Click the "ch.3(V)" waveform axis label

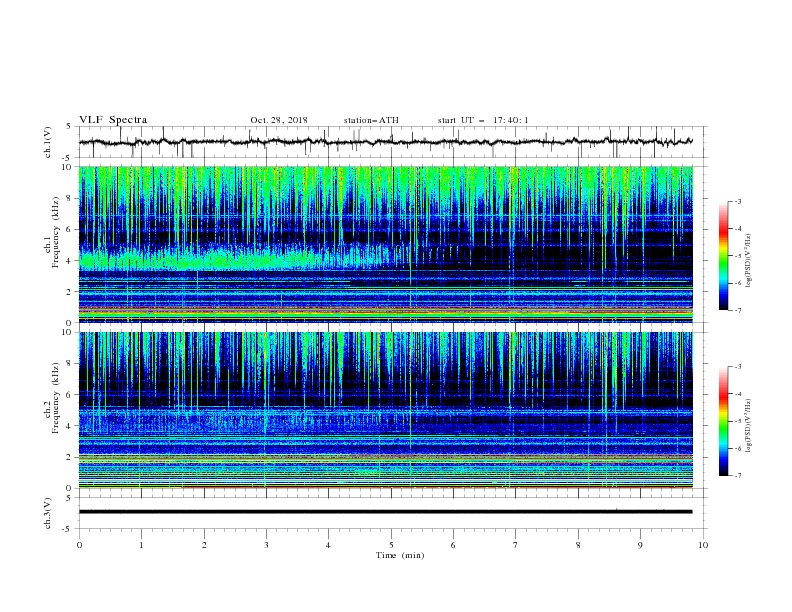click(x=48, y=513)
